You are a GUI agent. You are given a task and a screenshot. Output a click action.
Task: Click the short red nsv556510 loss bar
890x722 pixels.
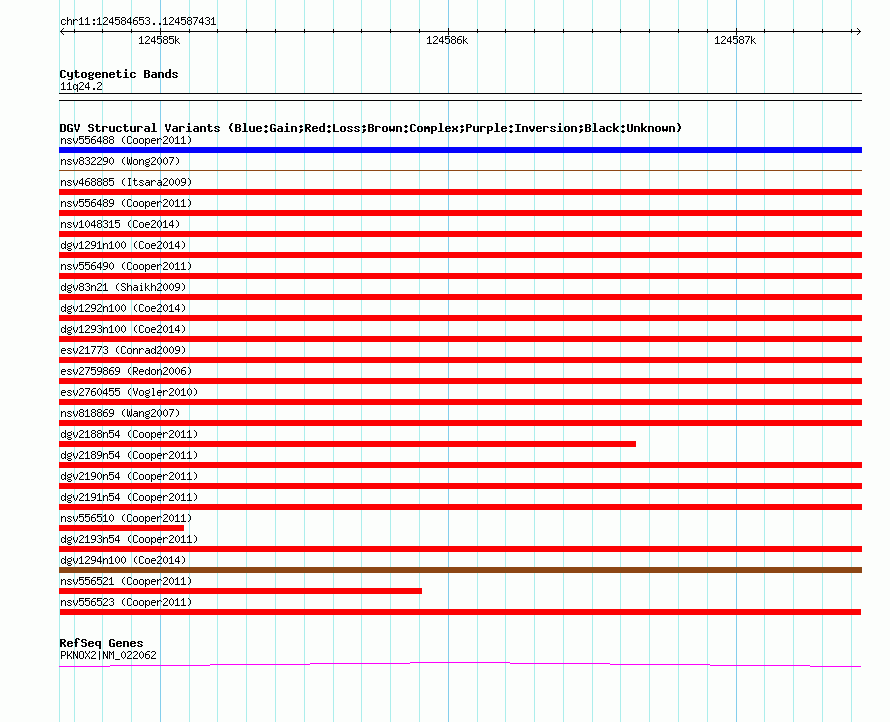[x=121, y=528]
